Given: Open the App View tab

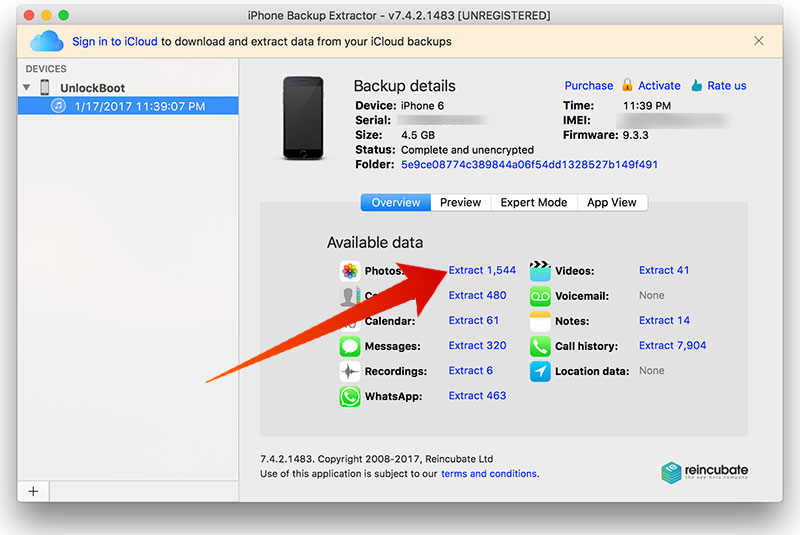Looking at the screenshot, I should (612, 202).
